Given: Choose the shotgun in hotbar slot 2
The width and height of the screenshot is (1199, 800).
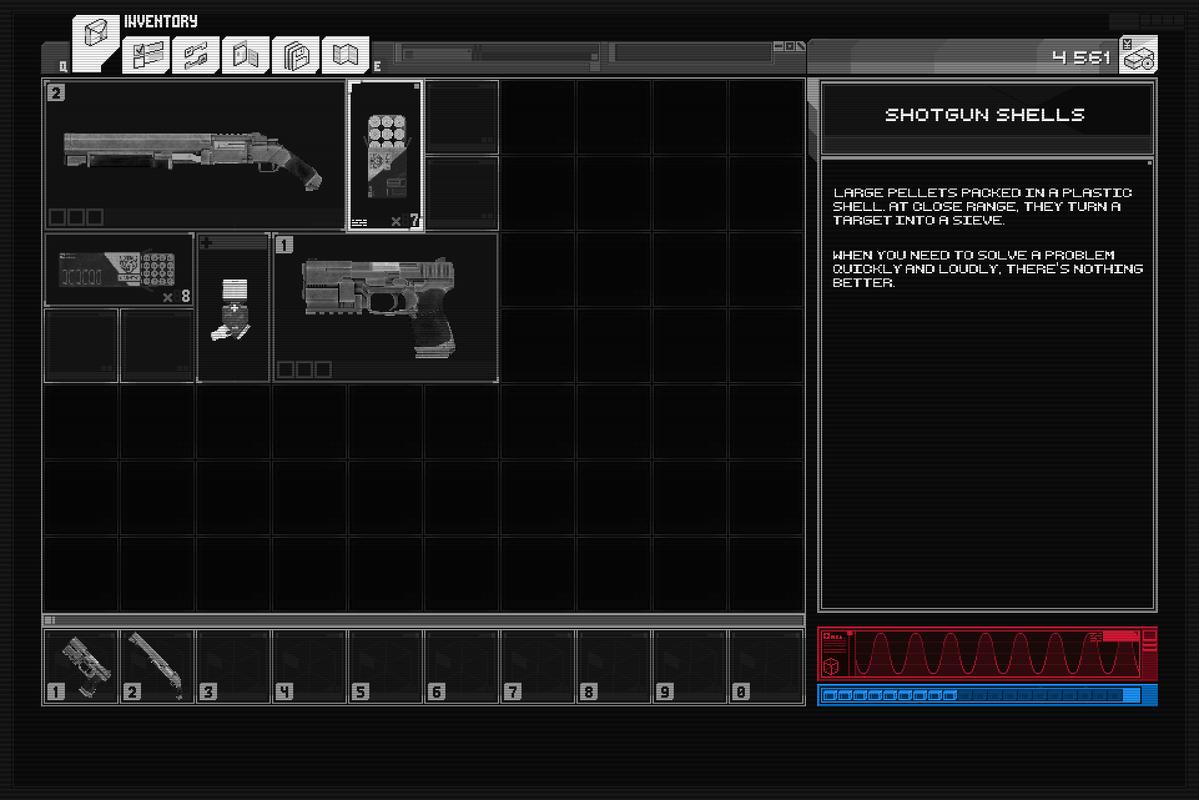Looking at the screenshot, I should pos(157,666).
